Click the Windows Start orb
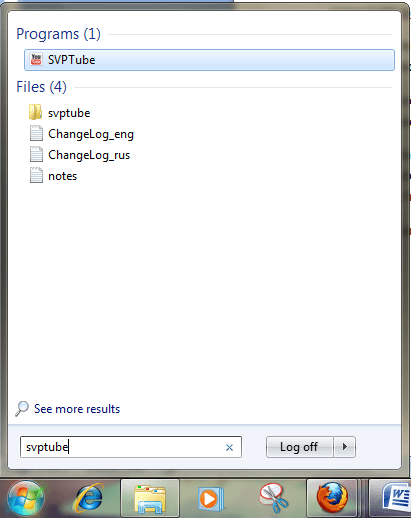 [26, 498]
